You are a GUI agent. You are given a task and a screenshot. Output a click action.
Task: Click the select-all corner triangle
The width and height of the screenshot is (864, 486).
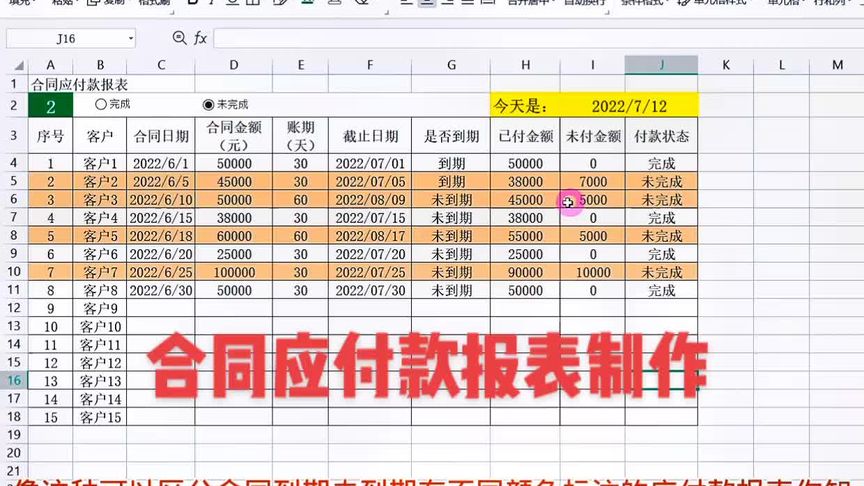pyautogui.click(x=19, y=66)
